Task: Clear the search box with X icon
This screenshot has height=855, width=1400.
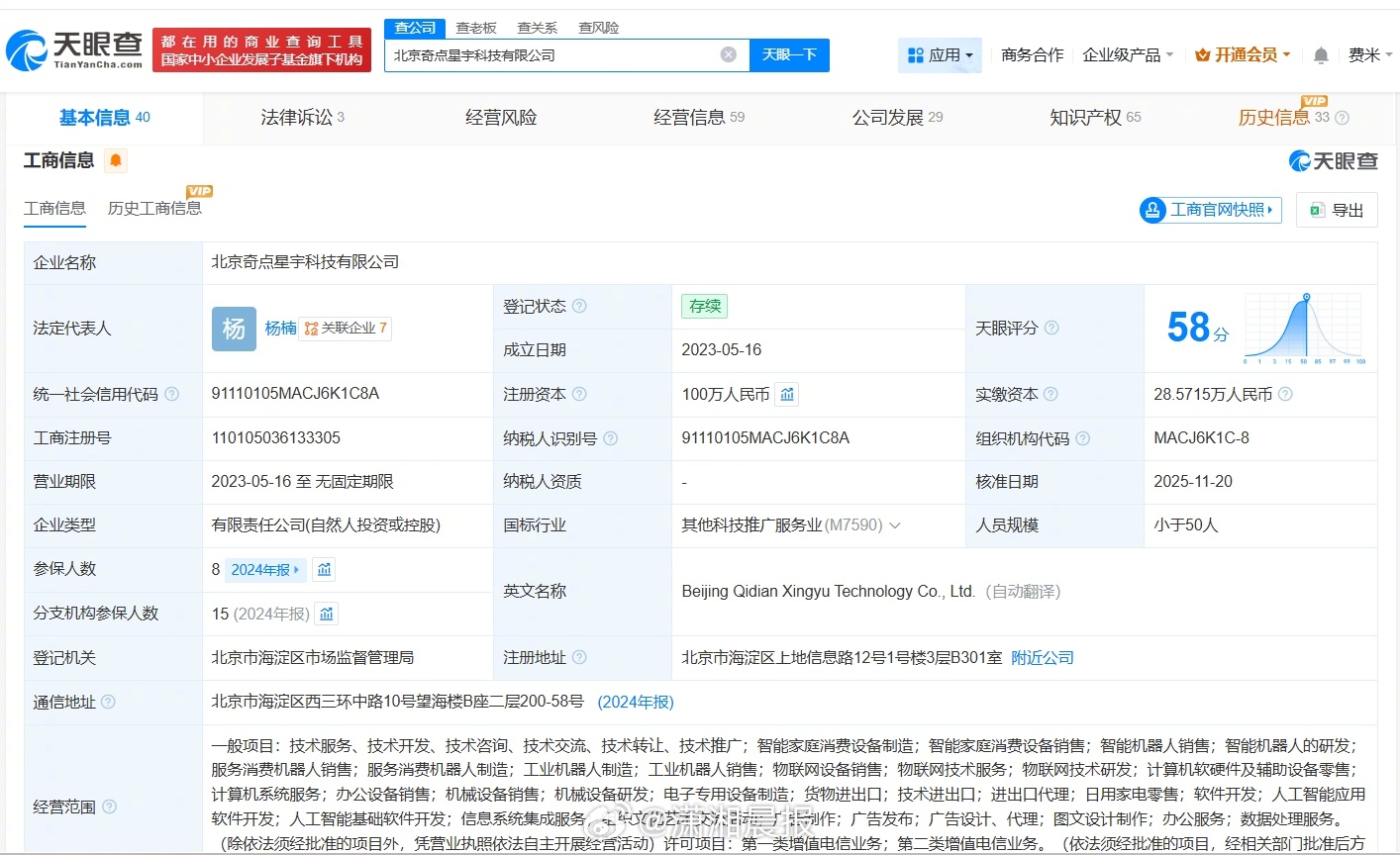Action: pos(728,54)
